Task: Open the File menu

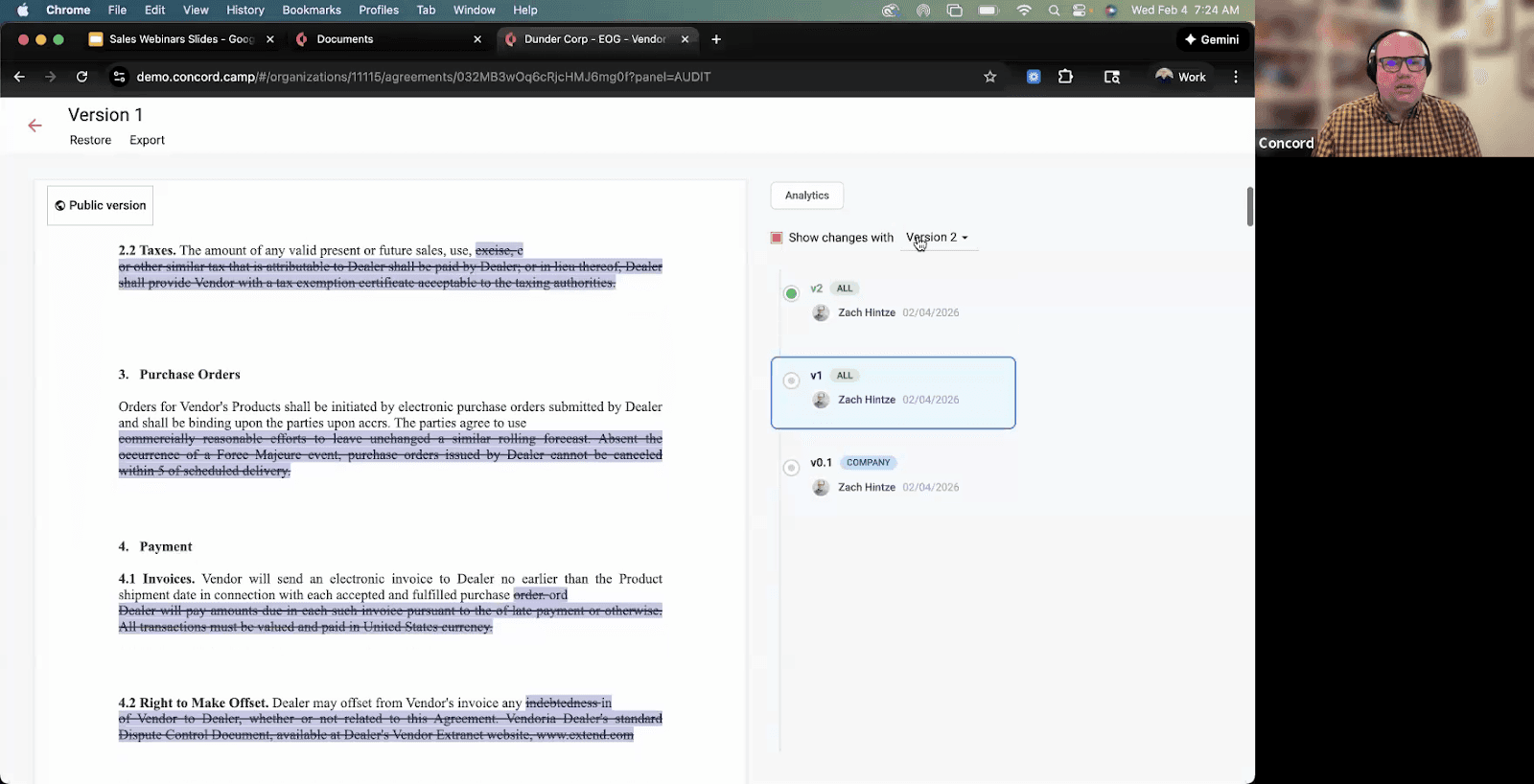Action: (x=117, y=10)
